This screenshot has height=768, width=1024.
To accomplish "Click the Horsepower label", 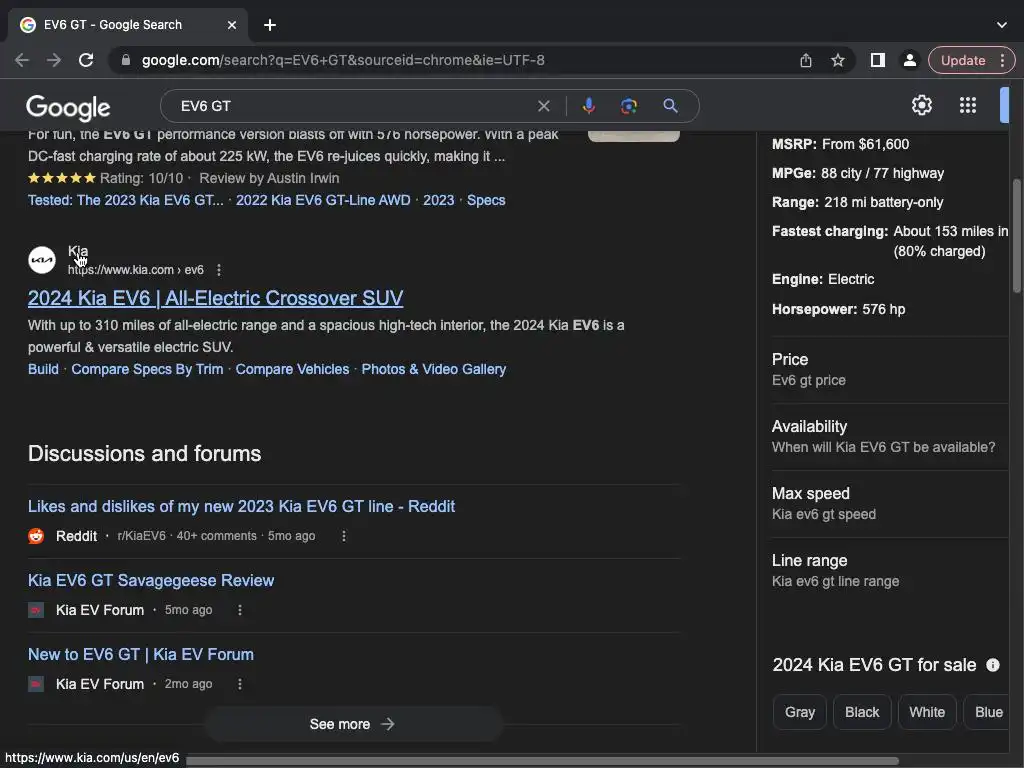I will point(814,310).
